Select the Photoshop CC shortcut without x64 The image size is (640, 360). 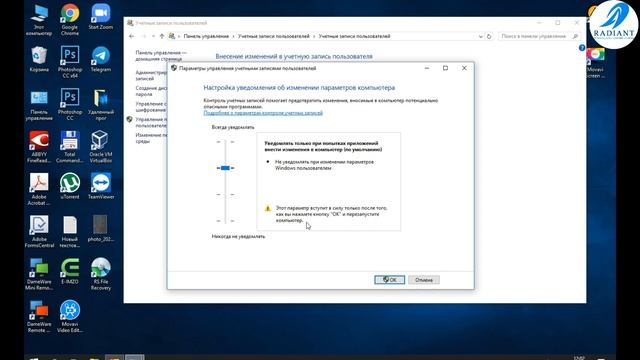click(x=70, y=104)
